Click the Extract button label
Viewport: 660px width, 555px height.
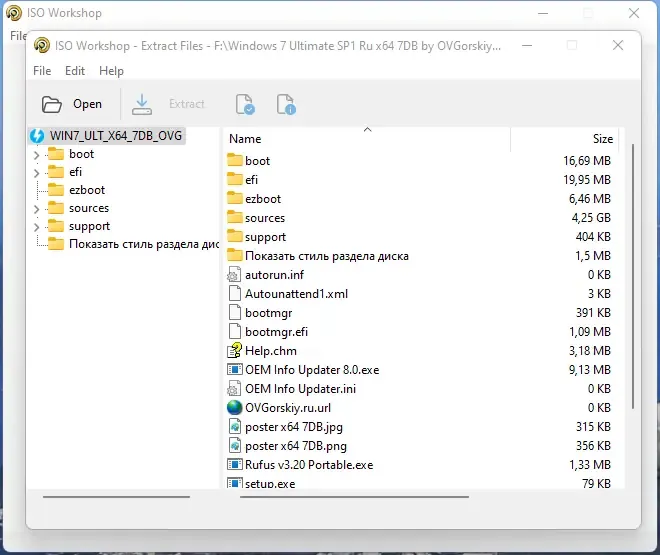186,104
